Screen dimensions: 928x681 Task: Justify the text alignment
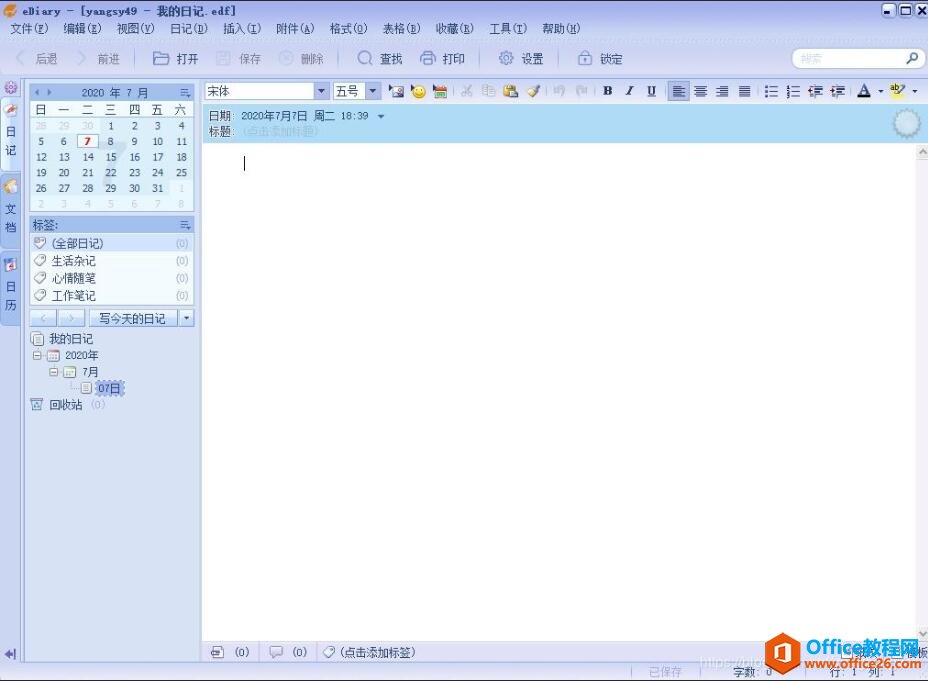coord(745,91)
